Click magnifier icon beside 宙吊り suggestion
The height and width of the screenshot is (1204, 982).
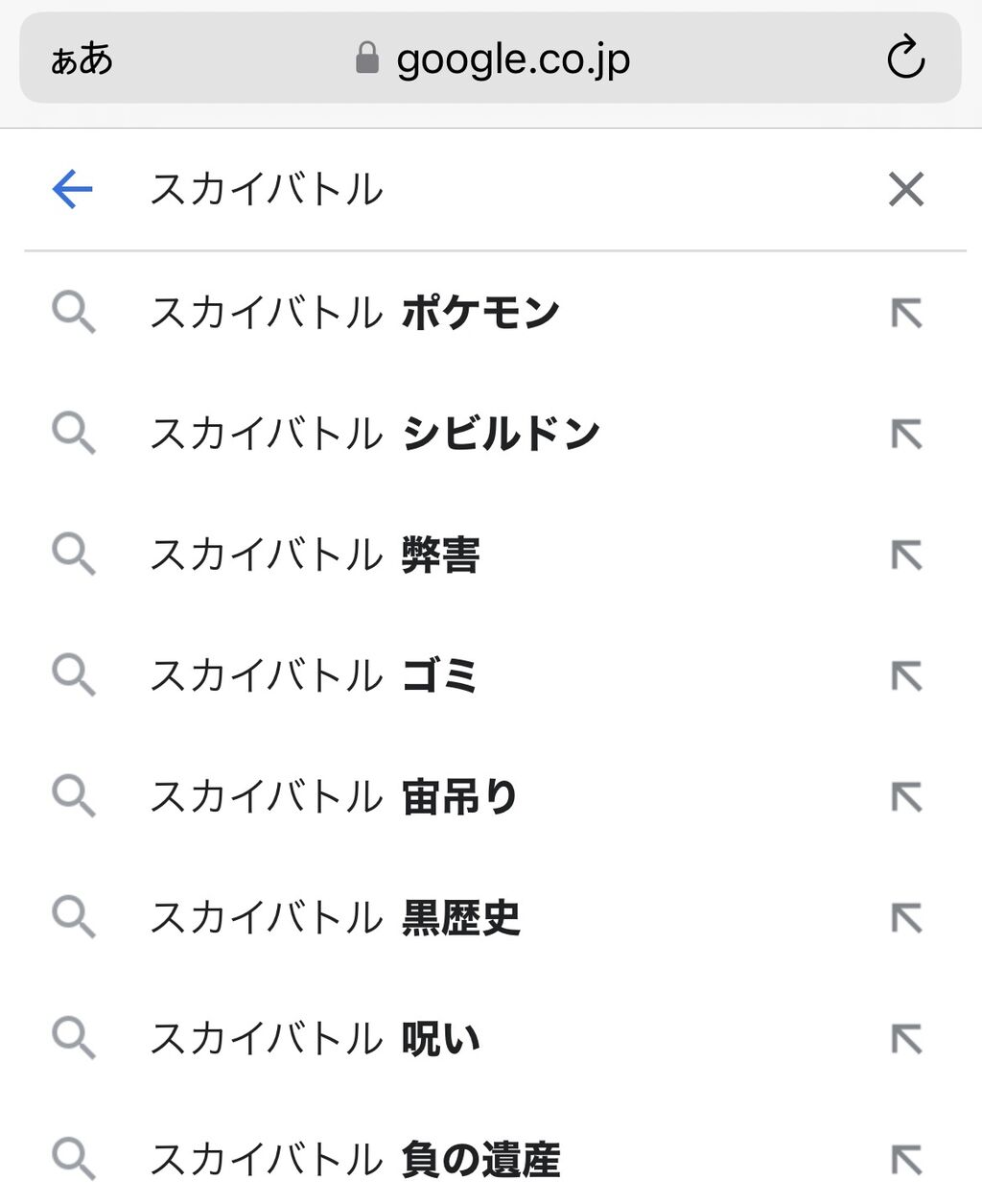coord(73,796)
